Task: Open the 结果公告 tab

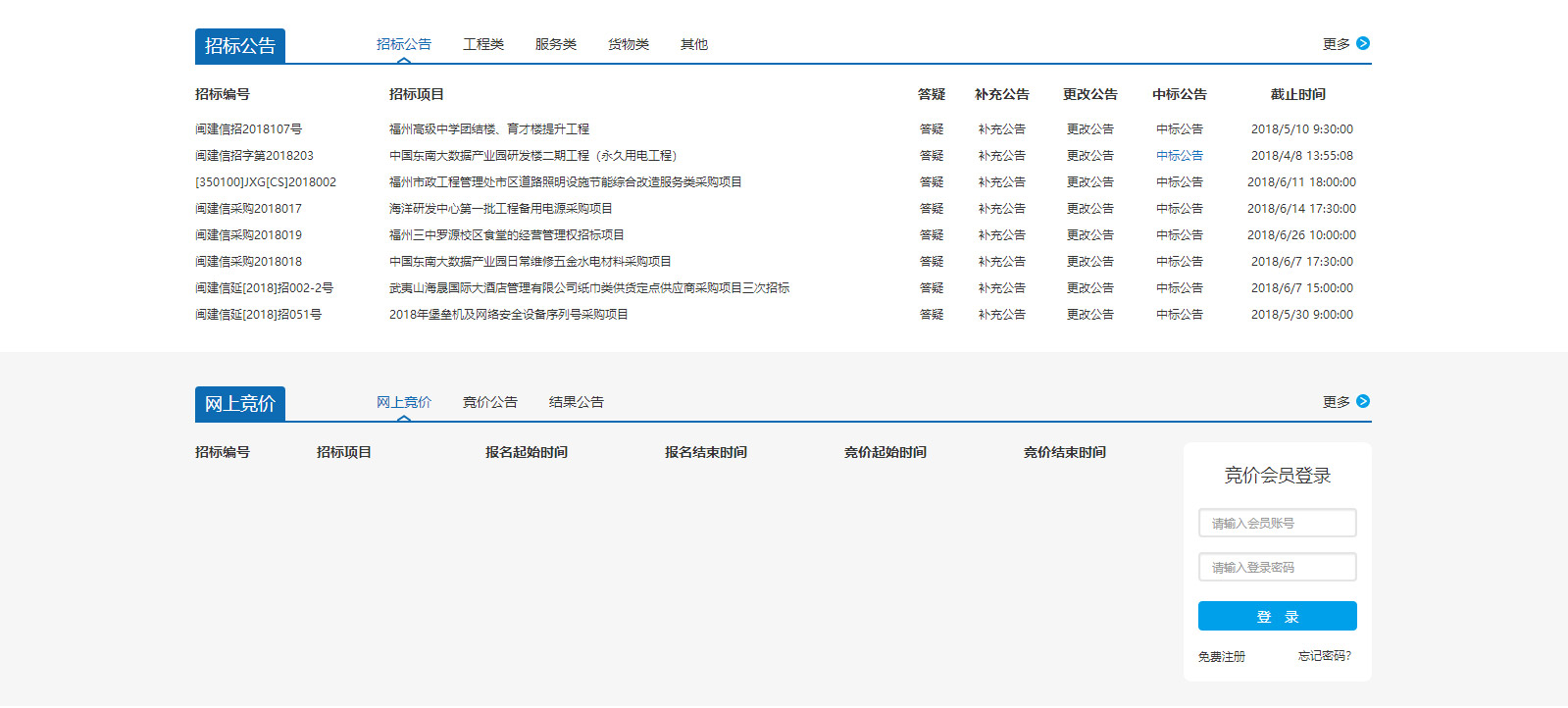Action: coord(576,402)
